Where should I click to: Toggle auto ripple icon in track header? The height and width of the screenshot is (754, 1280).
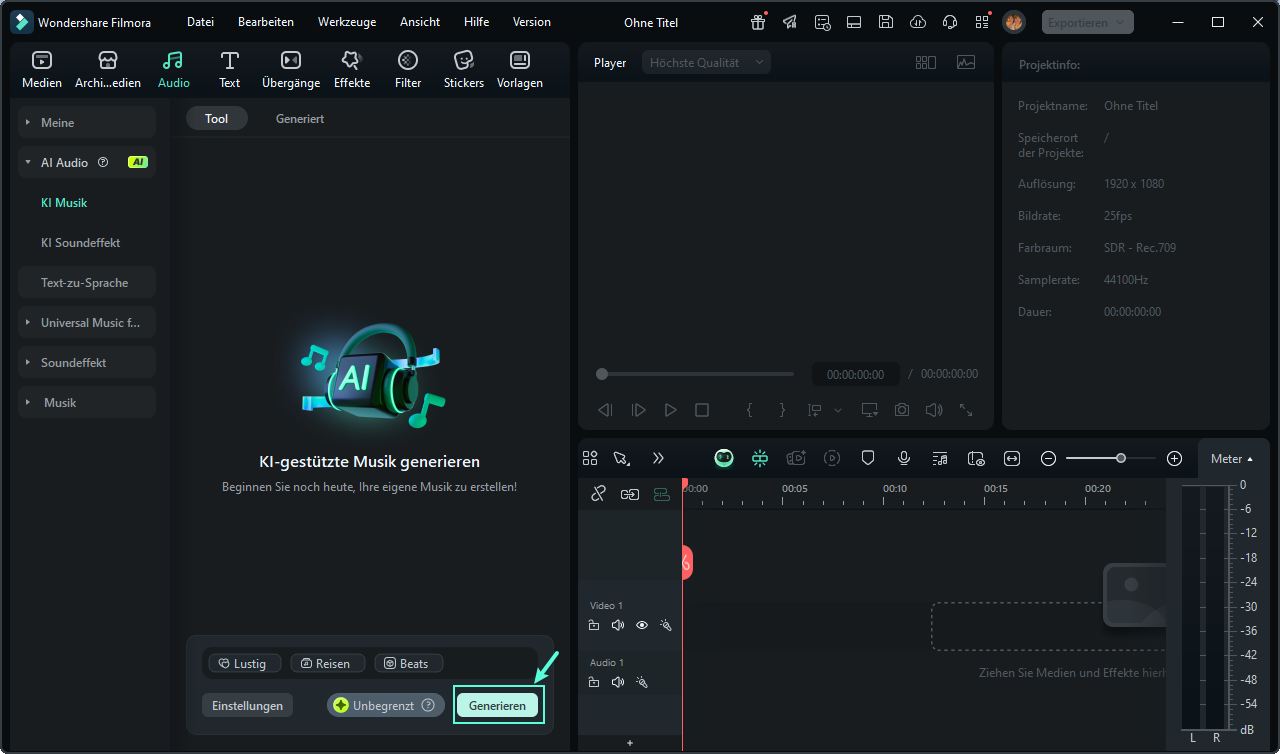click(x=661, y=493)
